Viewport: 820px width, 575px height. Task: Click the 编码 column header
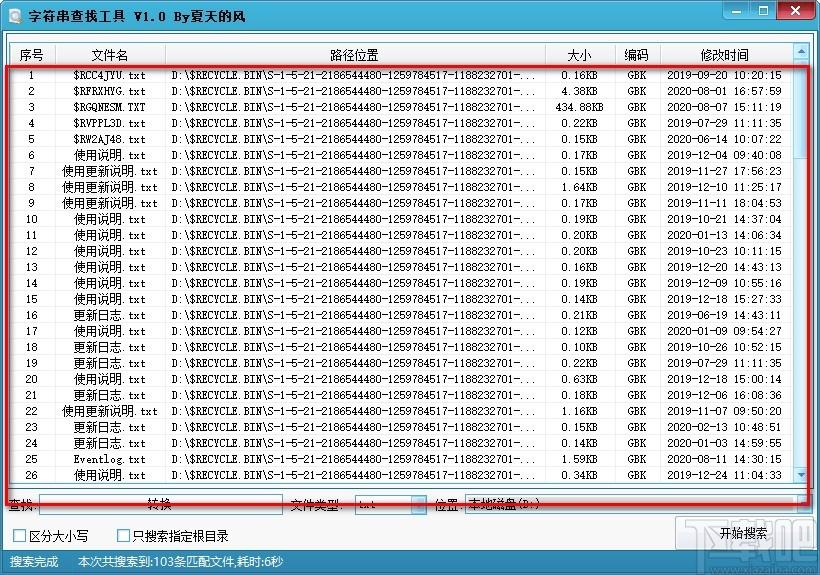pos(636,55)
